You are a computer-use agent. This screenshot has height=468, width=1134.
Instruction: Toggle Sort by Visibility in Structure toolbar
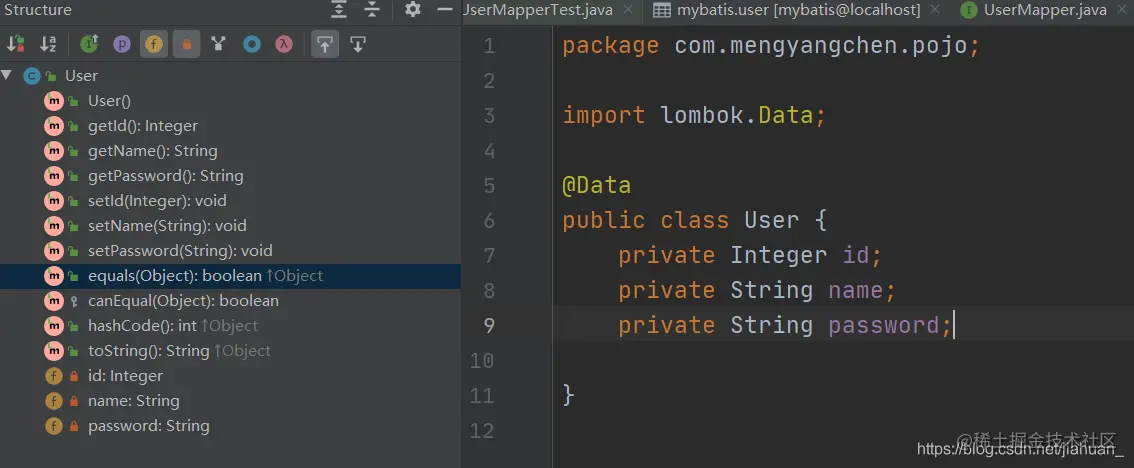[x=15, y=44]
